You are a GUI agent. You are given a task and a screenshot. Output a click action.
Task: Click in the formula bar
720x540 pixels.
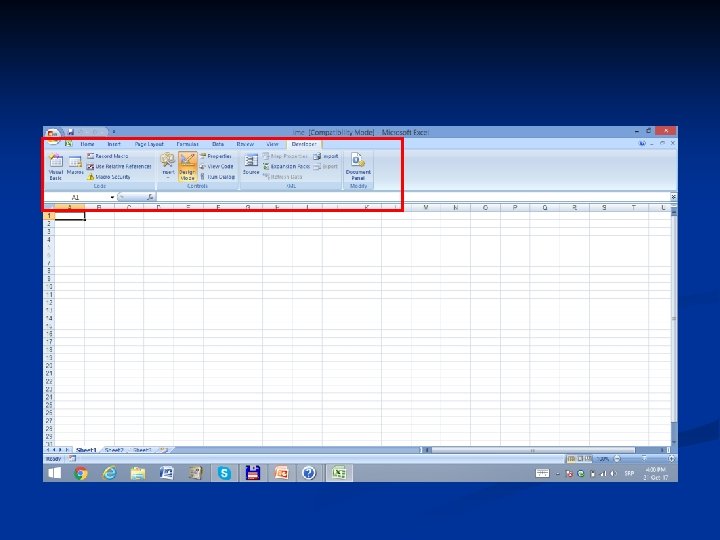coord(413,197)
